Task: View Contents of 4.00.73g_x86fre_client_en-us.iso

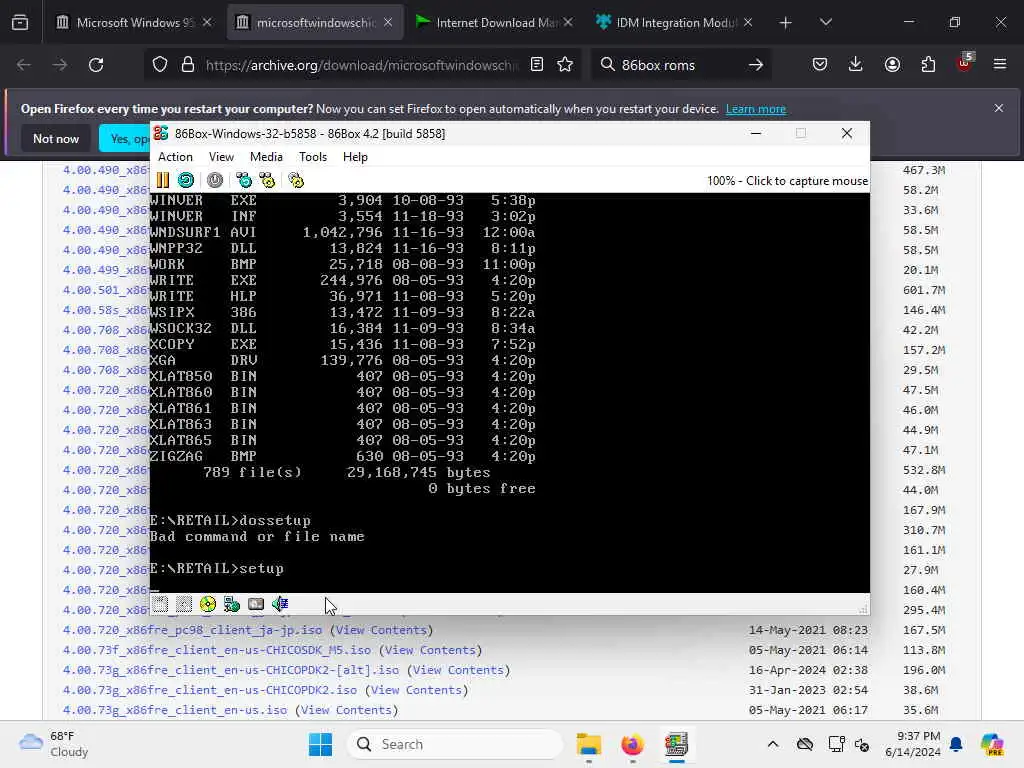Action: pos(347,710)
